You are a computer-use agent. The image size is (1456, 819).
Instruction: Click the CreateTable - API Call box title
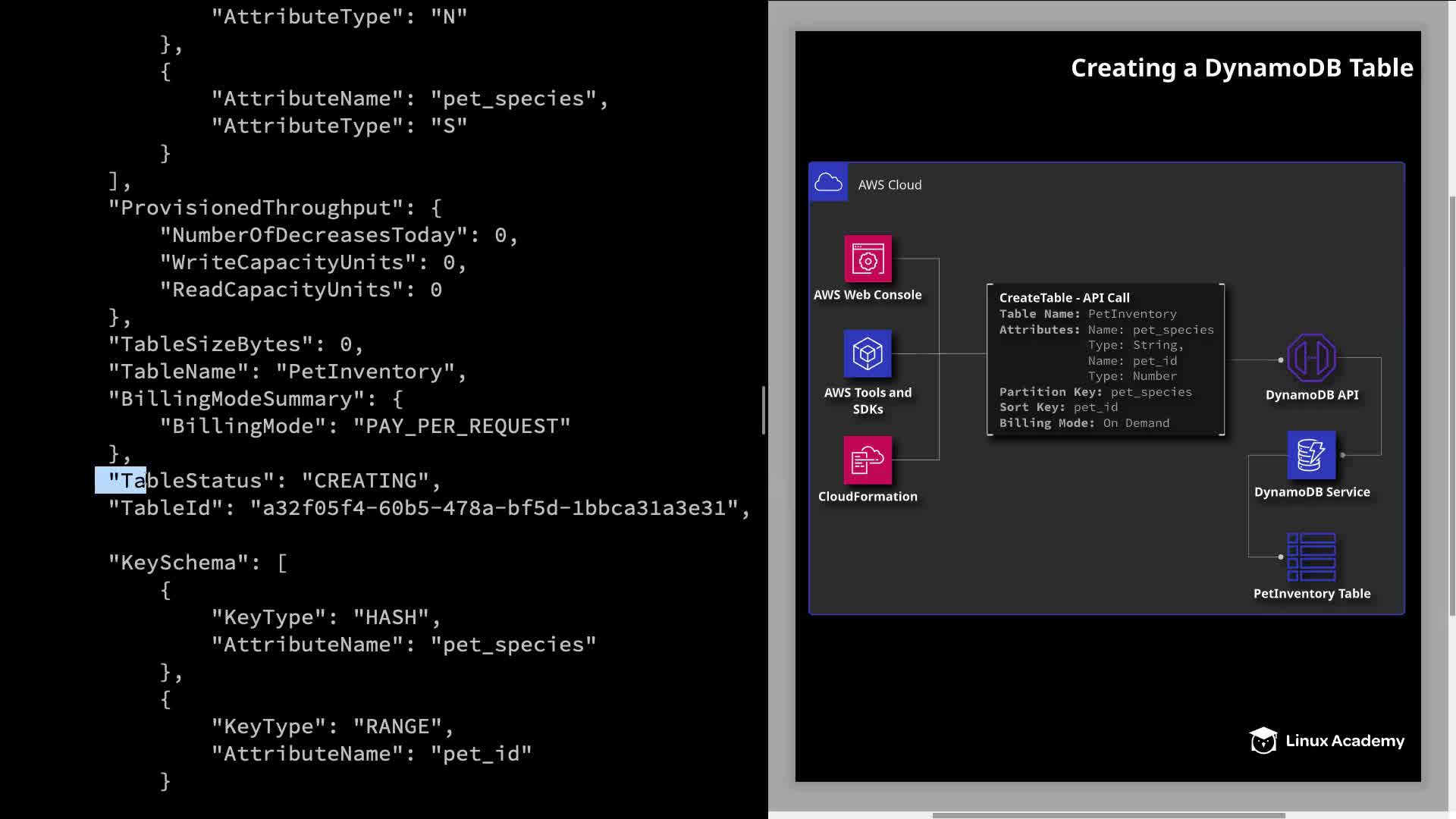(1064, 298)
